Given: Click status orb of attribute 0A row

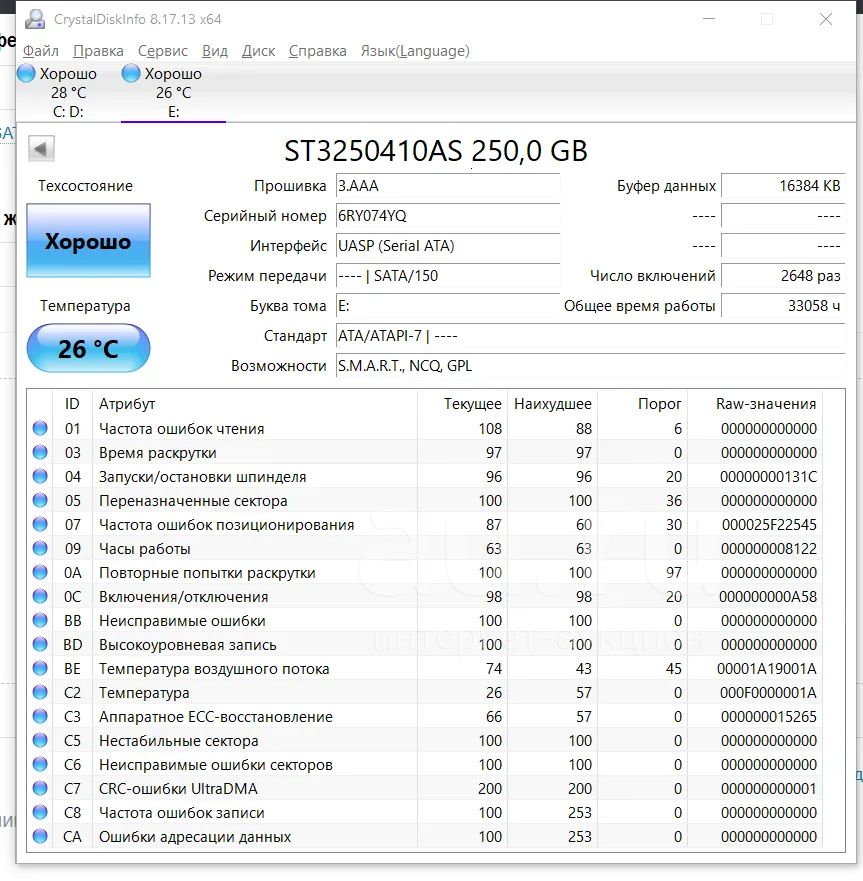Looking at the screenshot, I should click(x=40, y=573).
